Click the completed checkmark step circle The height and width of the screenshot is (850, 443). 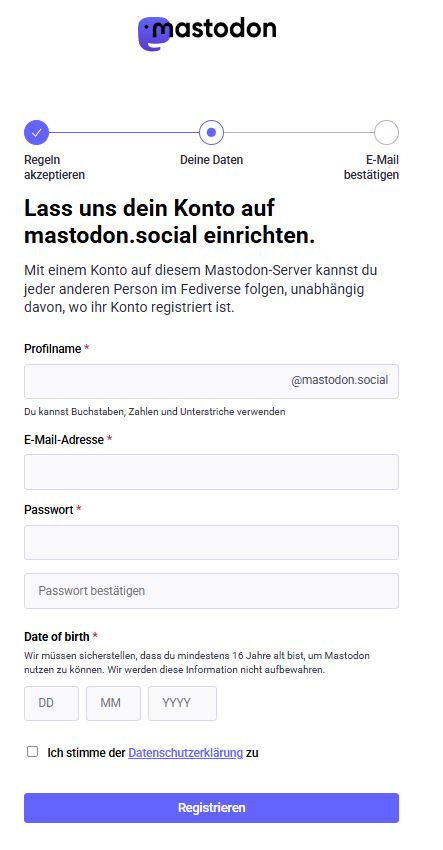click(x=36, y=132)
